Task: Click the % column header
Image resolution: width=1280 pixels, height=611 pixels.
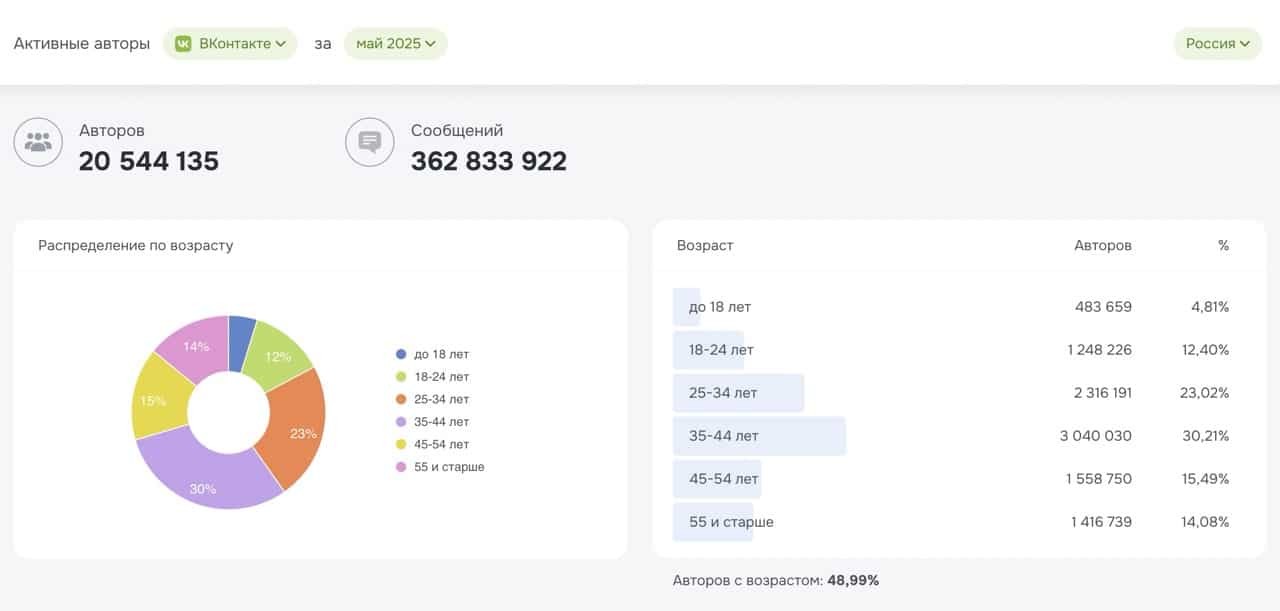Action: [x=1223, y=245]
